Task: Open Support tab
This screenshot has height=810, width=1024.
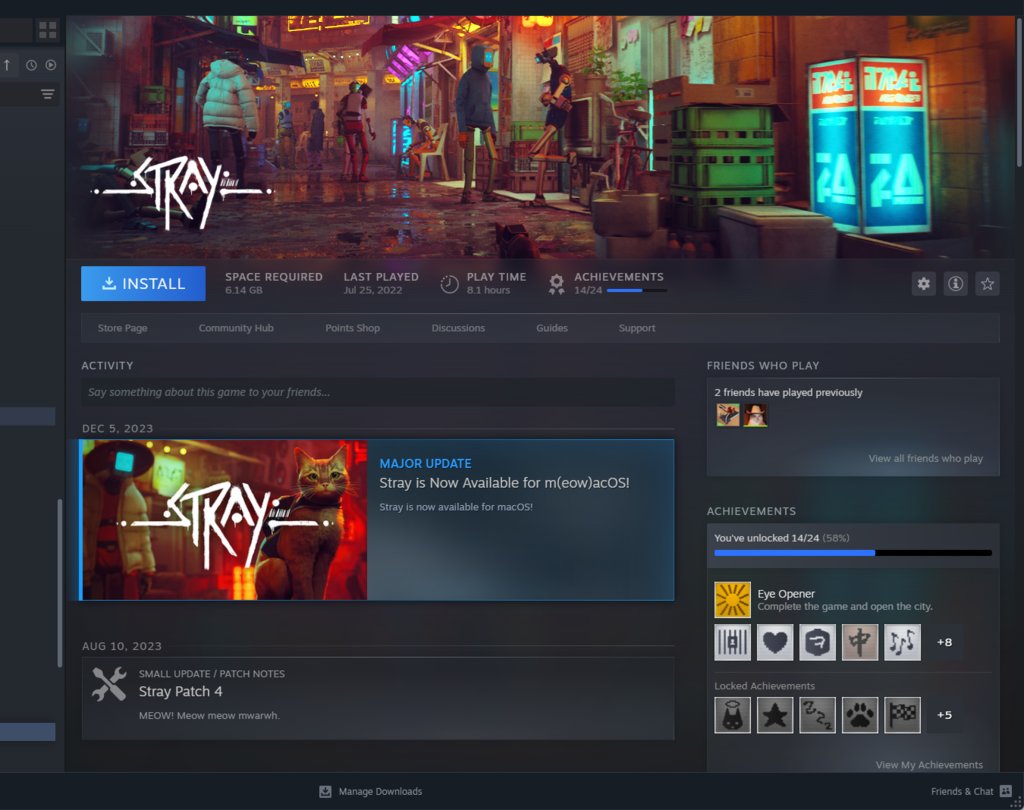Action: (x=637, y=328)
